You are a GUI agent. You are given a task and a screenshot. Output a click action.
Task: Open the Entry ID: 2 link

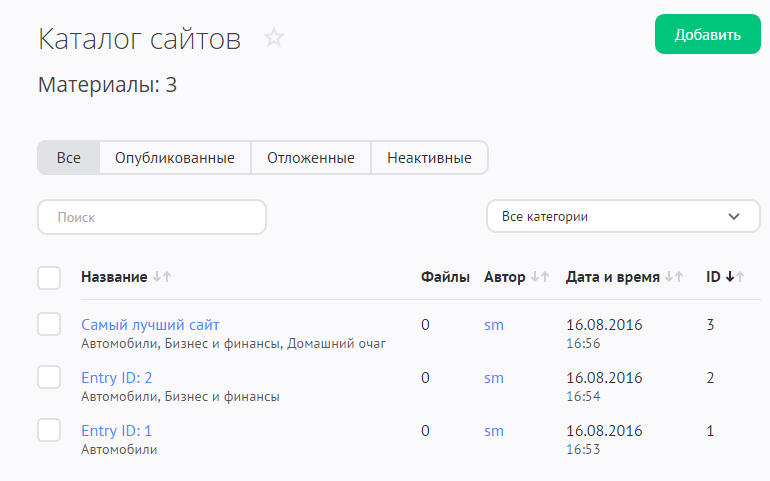click(117, 378)
